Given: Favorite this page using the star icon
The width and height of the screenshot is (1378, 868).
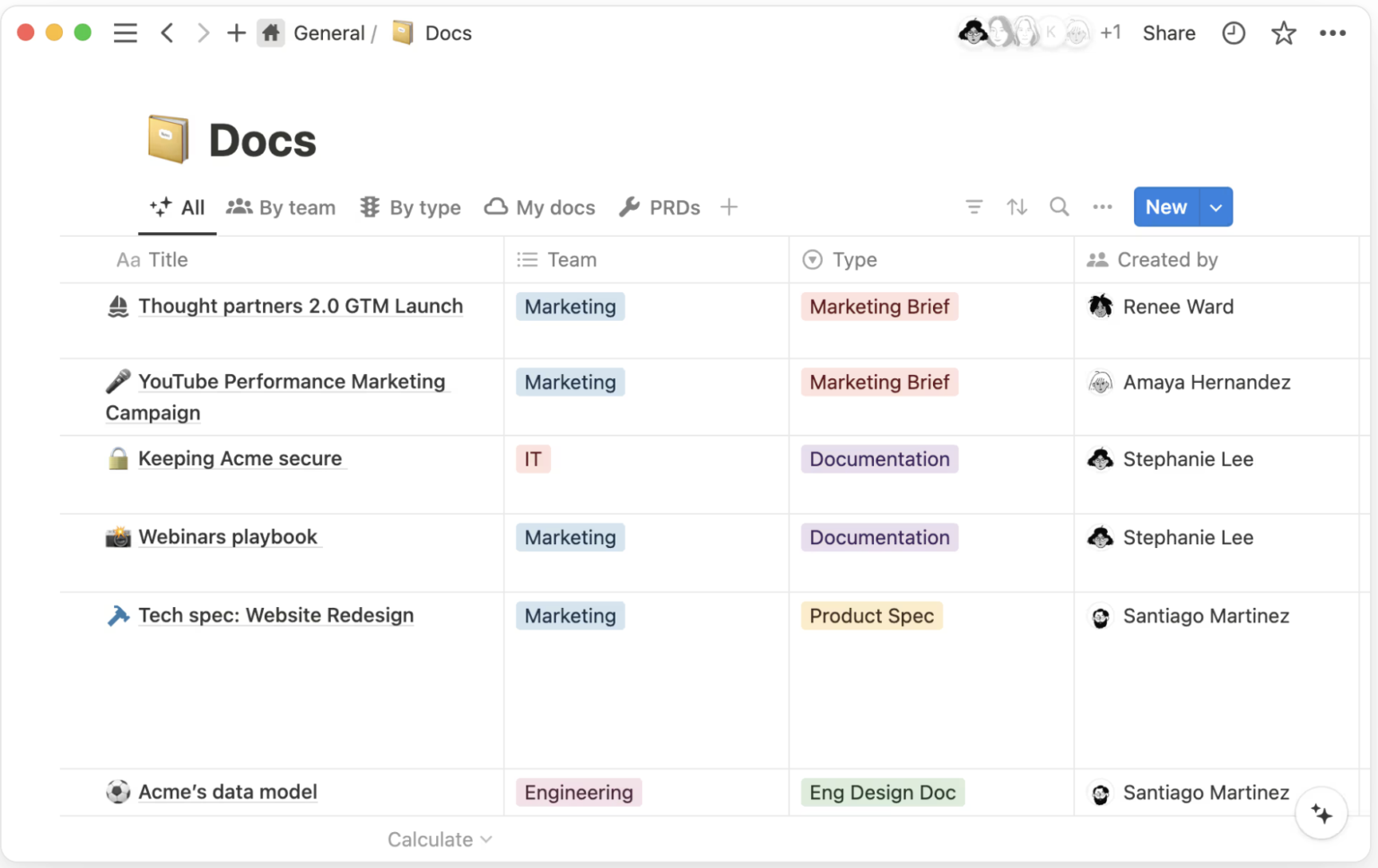Looking at the screenshot, I should 1283,32.
